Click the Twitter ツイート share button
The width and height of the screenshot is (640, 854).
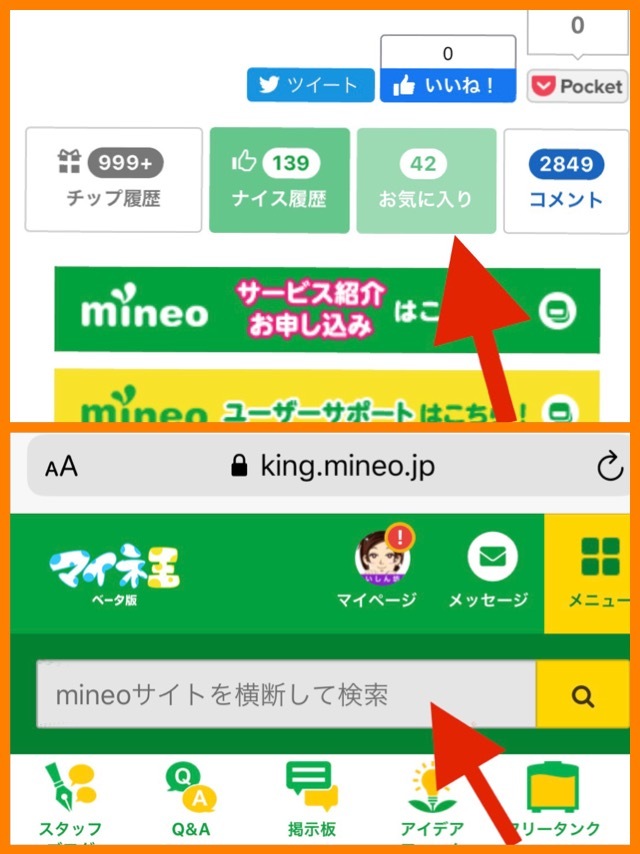(310, 85)
